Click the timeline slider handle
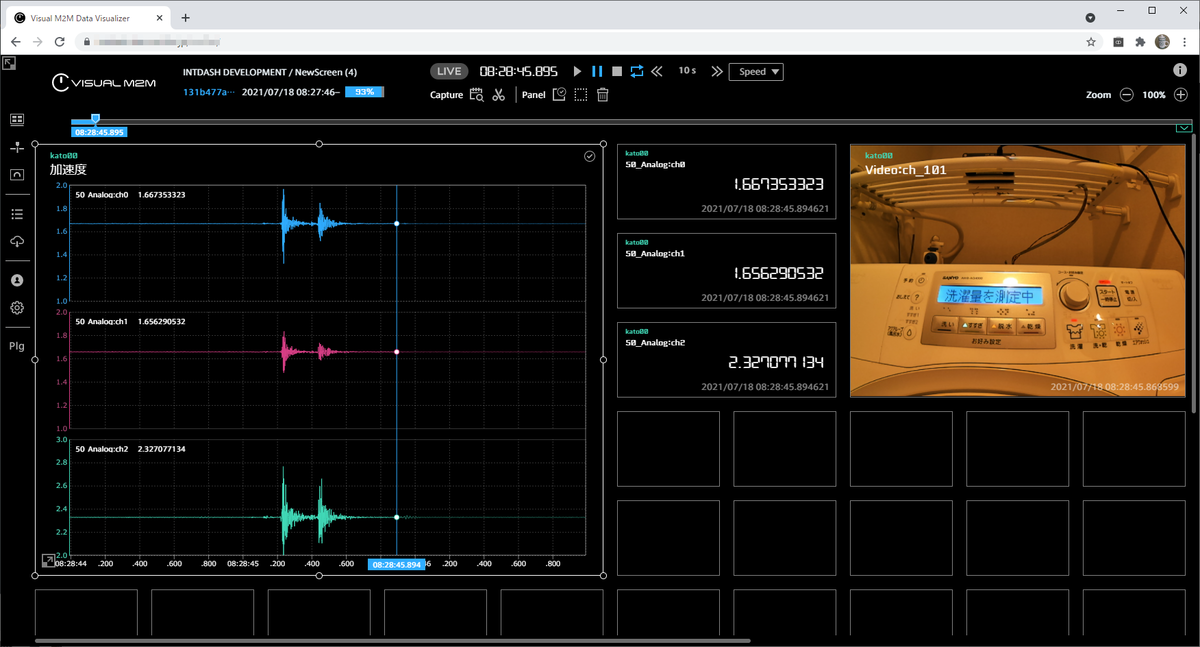This screenshot has height=647, width=1200. [95, 118]
